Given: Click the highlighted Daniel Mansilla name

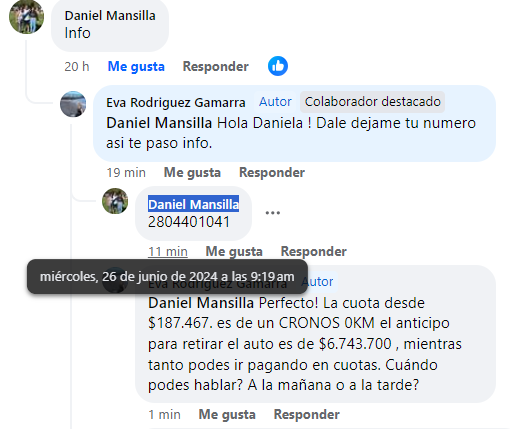Looking at the screenshot, I should point(193,204).
